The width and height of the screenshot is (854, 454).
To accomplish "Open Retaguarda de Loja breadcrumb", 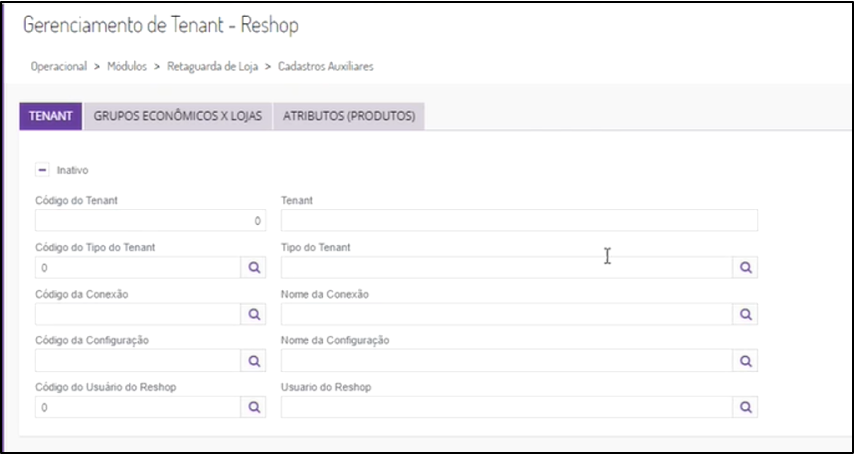I will [211, 66].
